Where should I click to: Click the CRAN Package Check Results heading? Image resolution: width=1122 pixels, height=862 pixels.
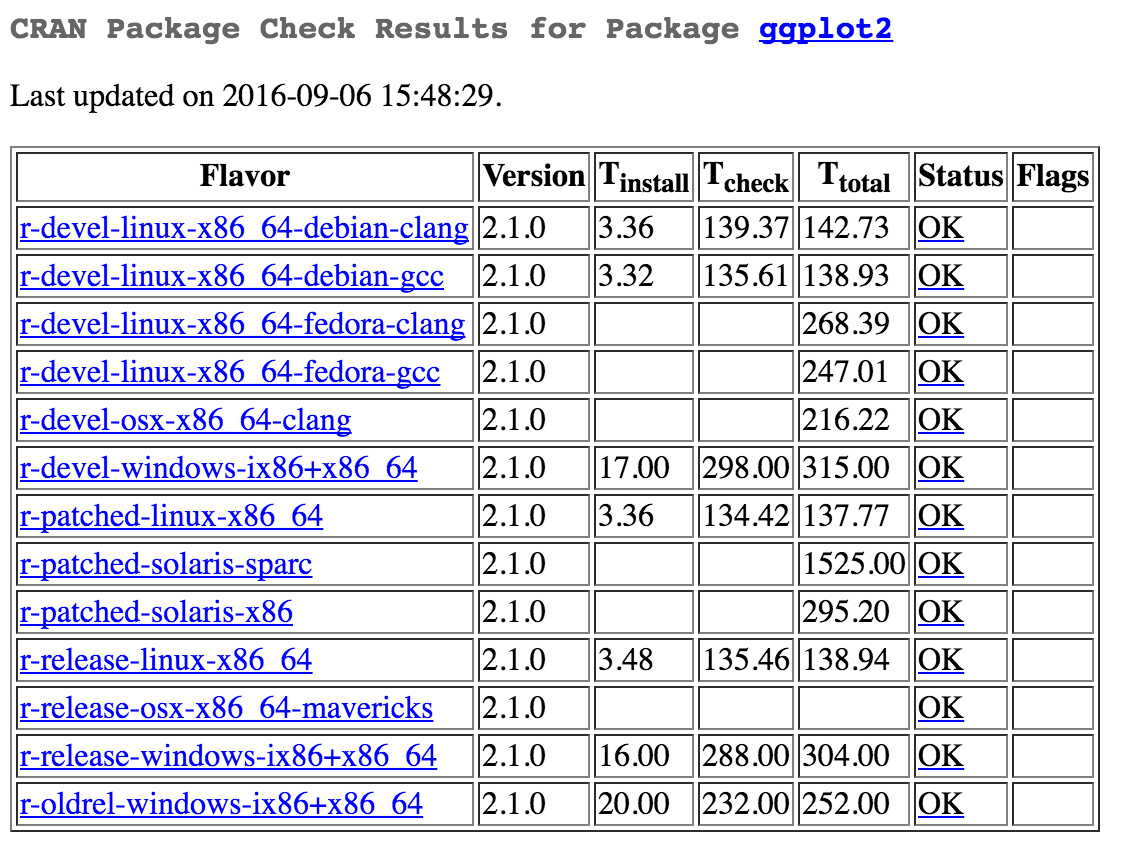pyautogui.click(x=451, y=29)
